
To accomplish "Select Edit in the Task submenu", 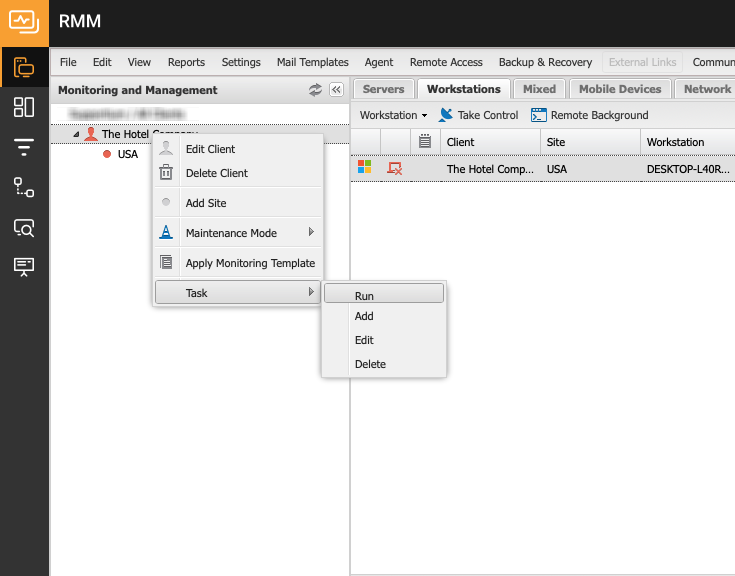I will click(384, 340).
